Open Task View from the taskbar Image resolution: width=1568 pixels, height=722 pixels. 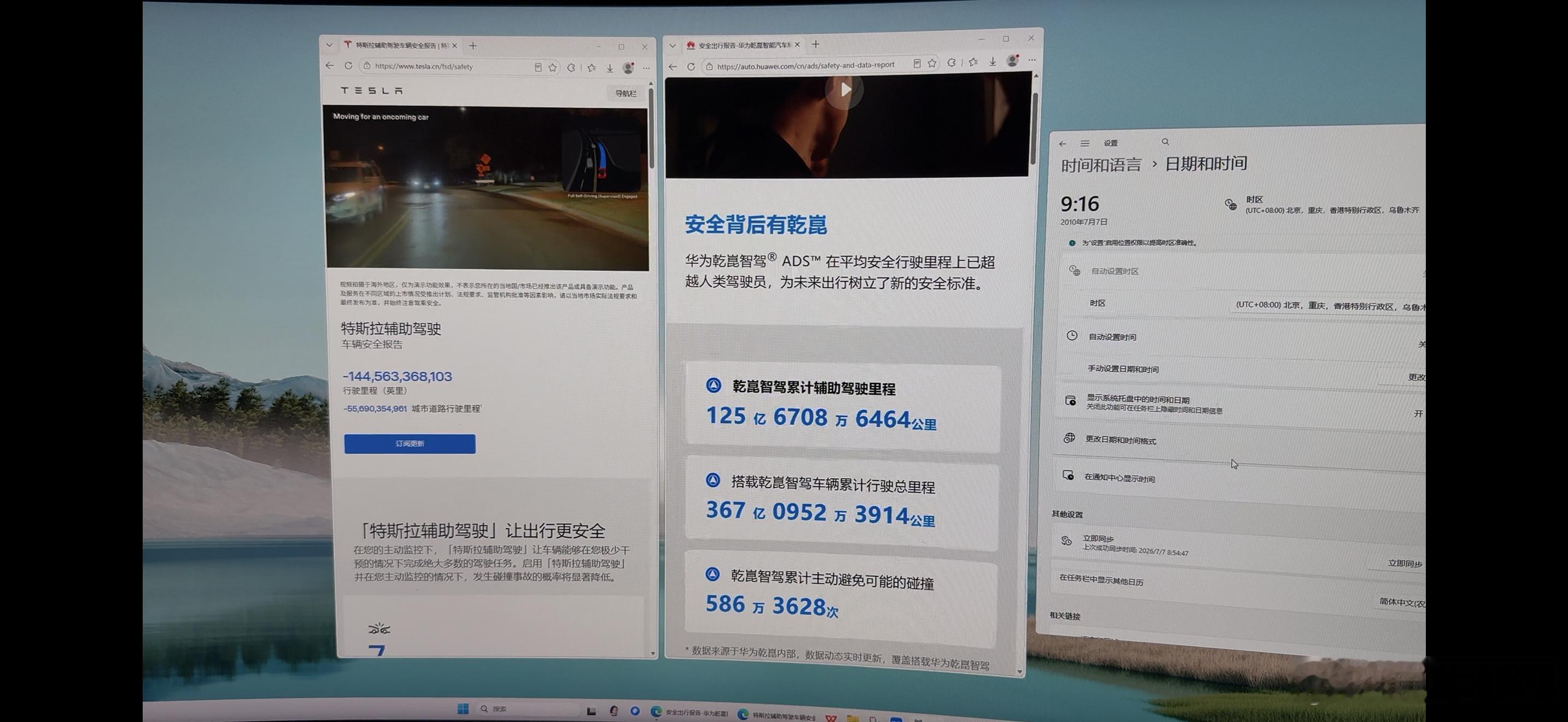pyautogui.click(x=591, y=711)
